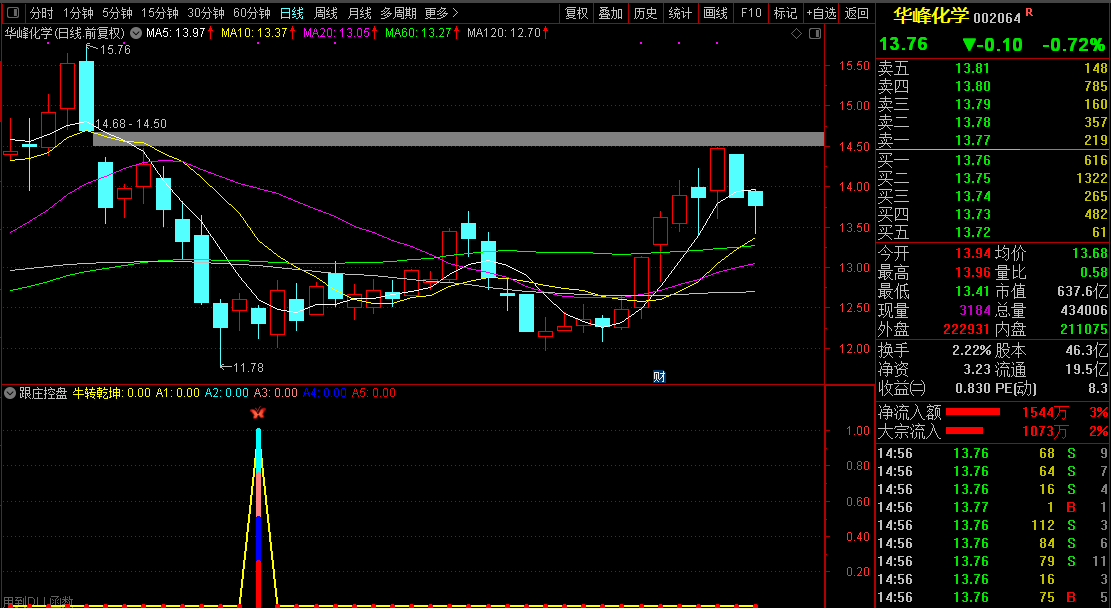This screenshot has width=1111, height=608.
Task: Toggle the side panel icon beside the diamond
Action: 814,33
